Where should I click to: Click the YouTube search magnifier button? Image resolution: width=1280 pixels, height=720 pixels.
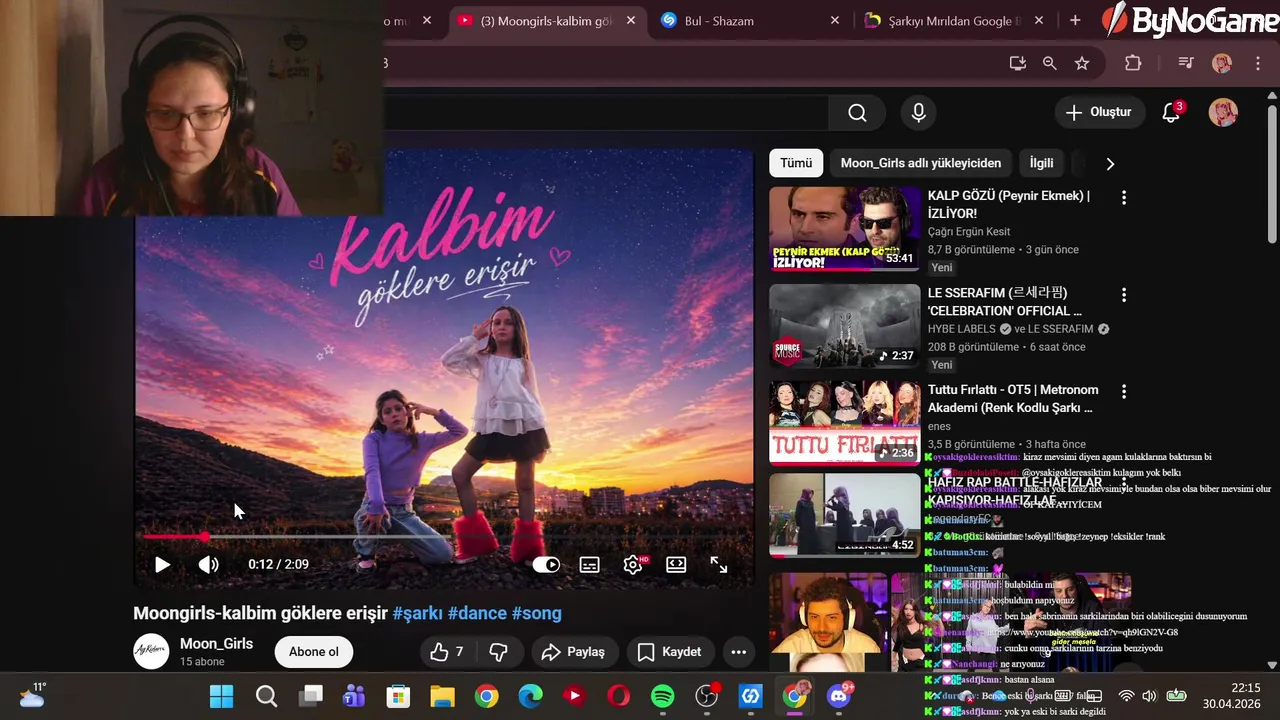pyautogui.click(x=857, y=113)
